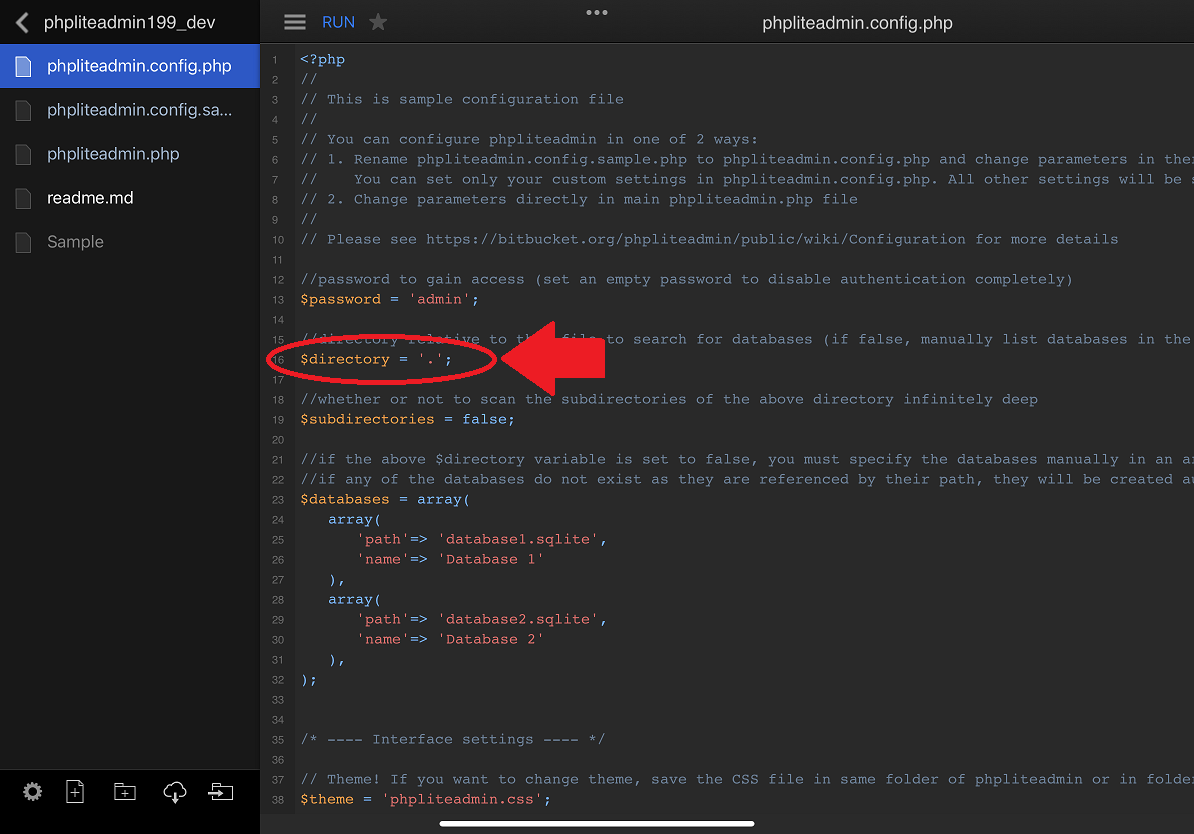The height and width of the screenshot is (834, 1194).
Task: Click the '//password to gain access' comment line
Action: (x=686, y=280)
